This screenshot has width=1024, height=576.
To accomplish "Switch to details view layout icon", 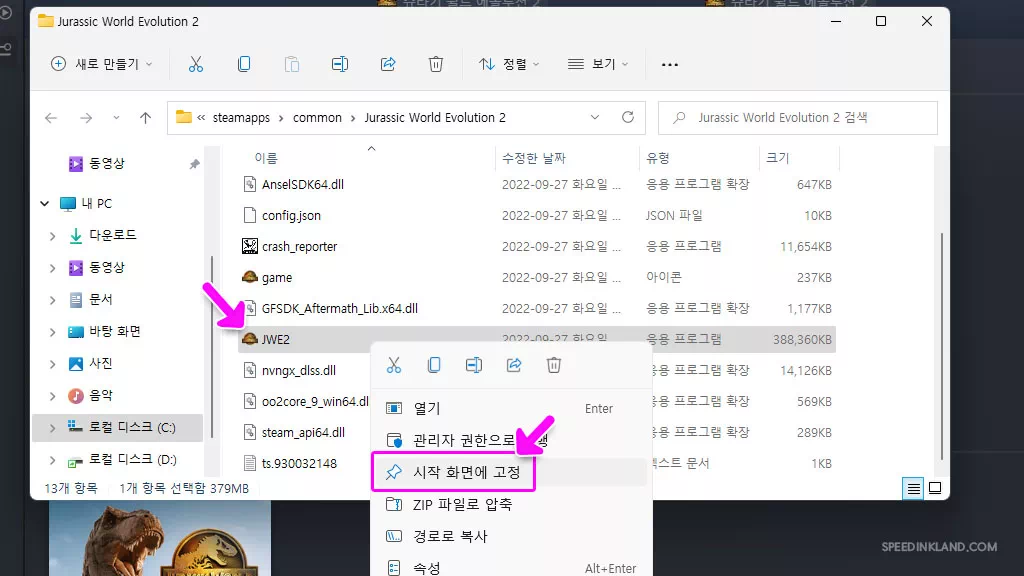I will point(913,488).
